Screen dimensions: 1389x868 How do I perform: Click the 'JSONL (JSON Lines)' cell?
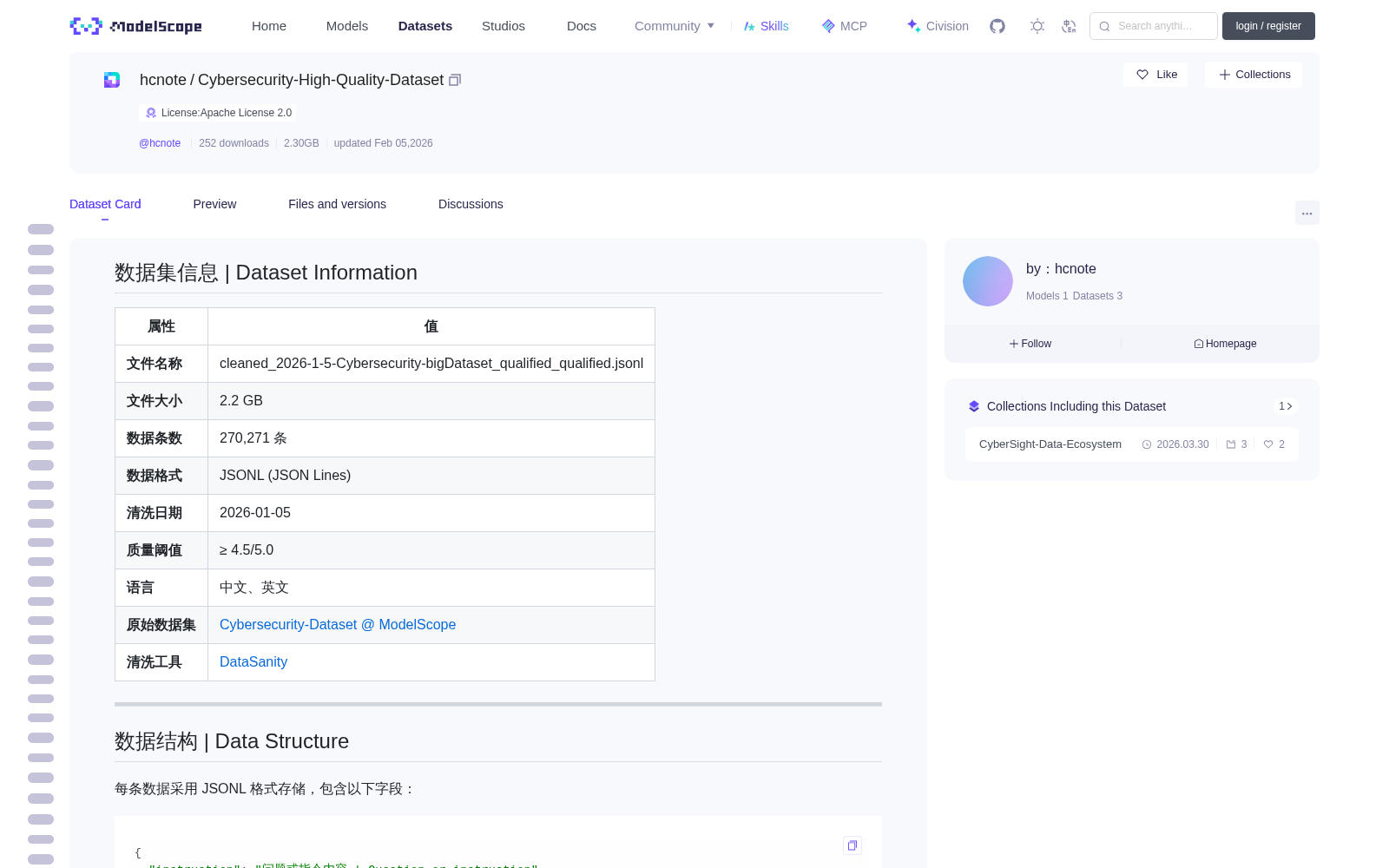431,476
